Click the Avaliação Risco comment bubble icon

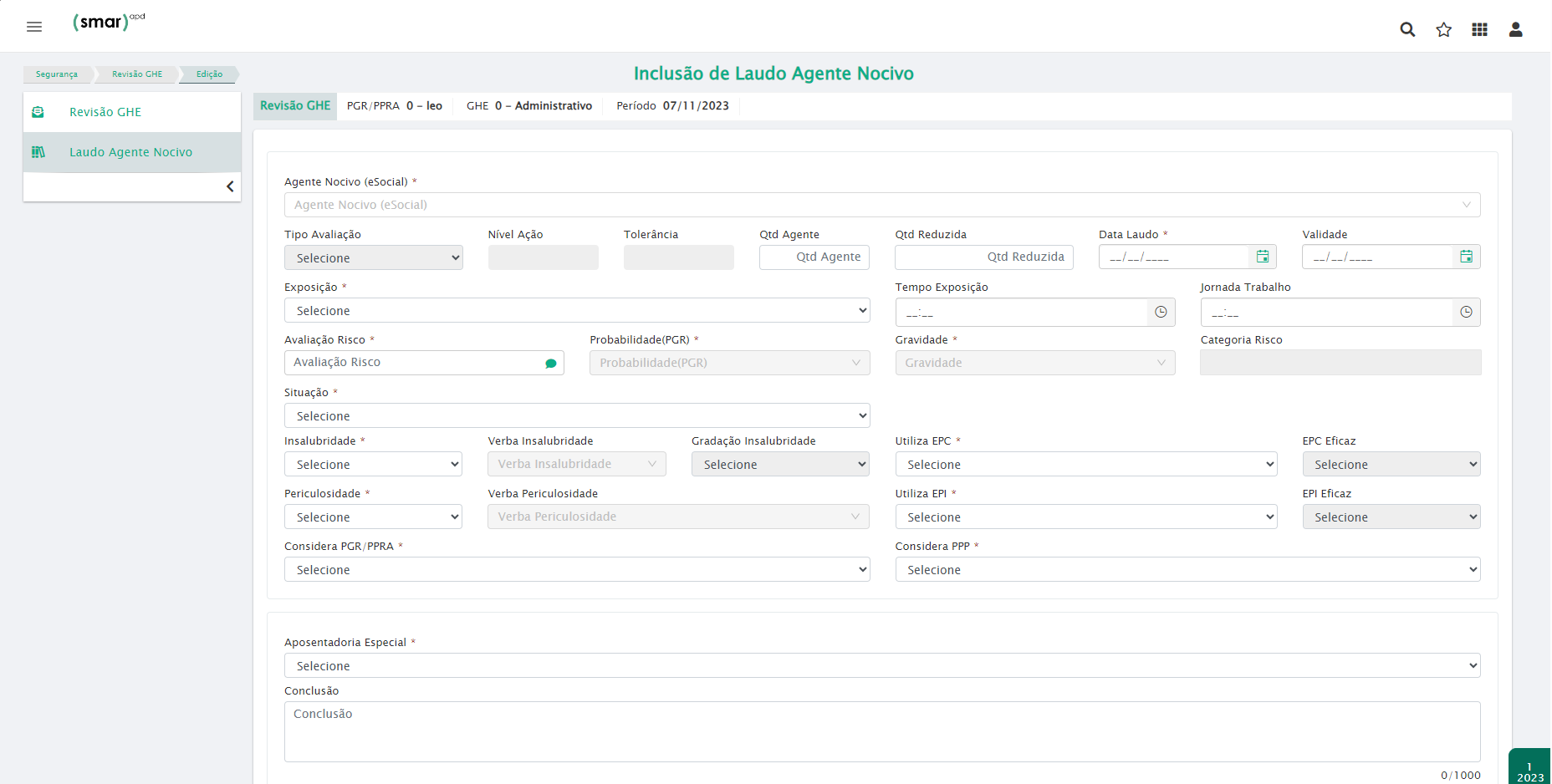(550, 363)
